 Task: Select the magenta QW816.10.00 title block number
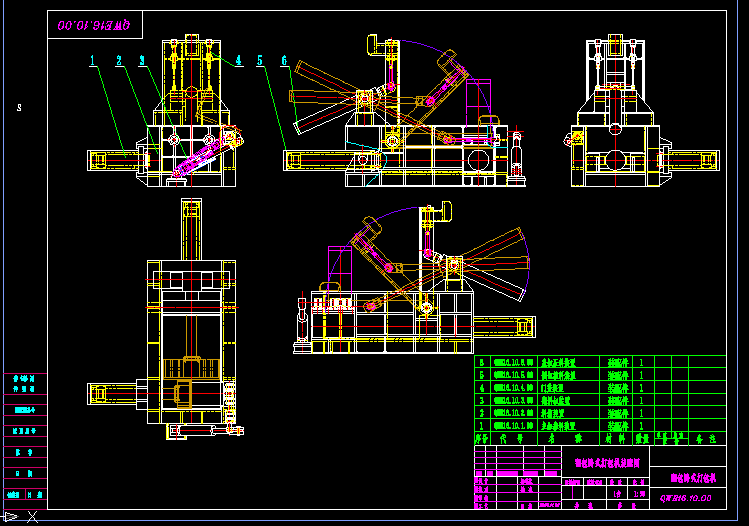point(685,498)
